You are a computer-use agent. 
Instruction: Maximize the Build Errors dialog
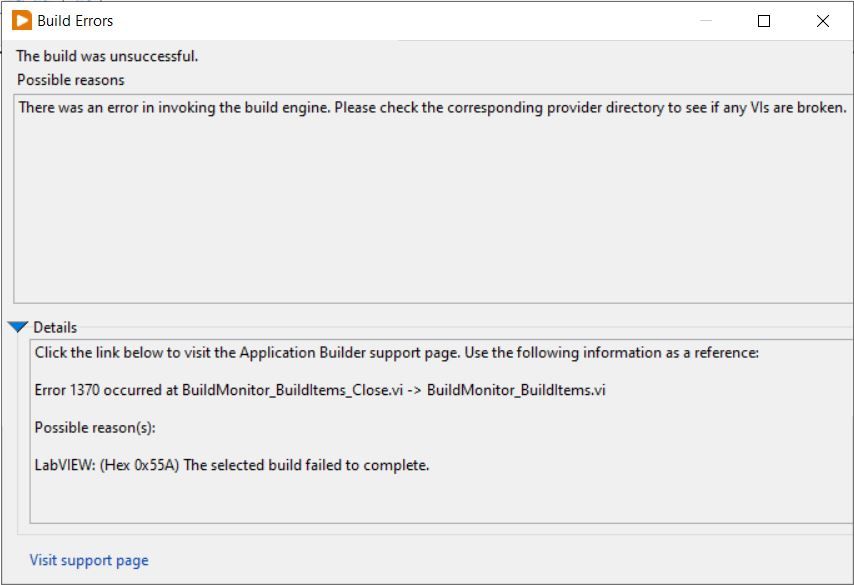[763, 20]
